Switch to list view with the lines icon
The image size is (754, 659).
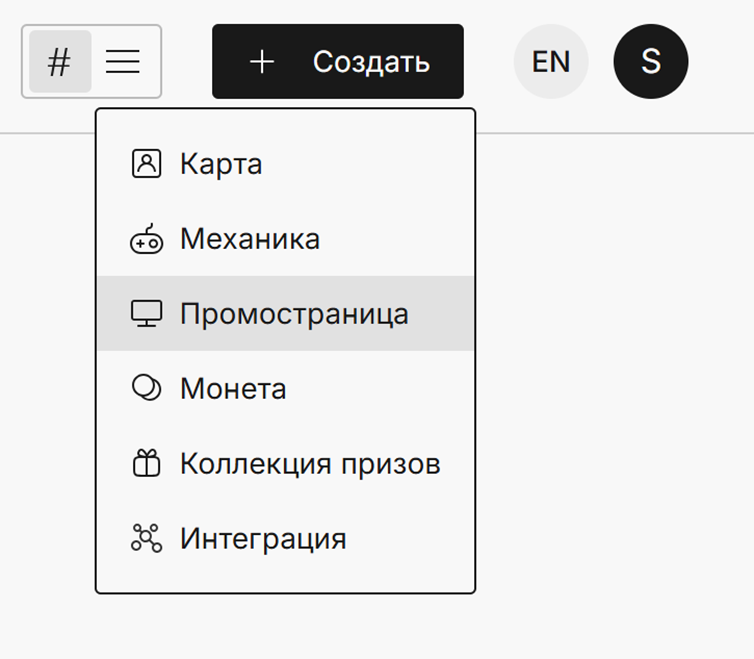[123, 62]
